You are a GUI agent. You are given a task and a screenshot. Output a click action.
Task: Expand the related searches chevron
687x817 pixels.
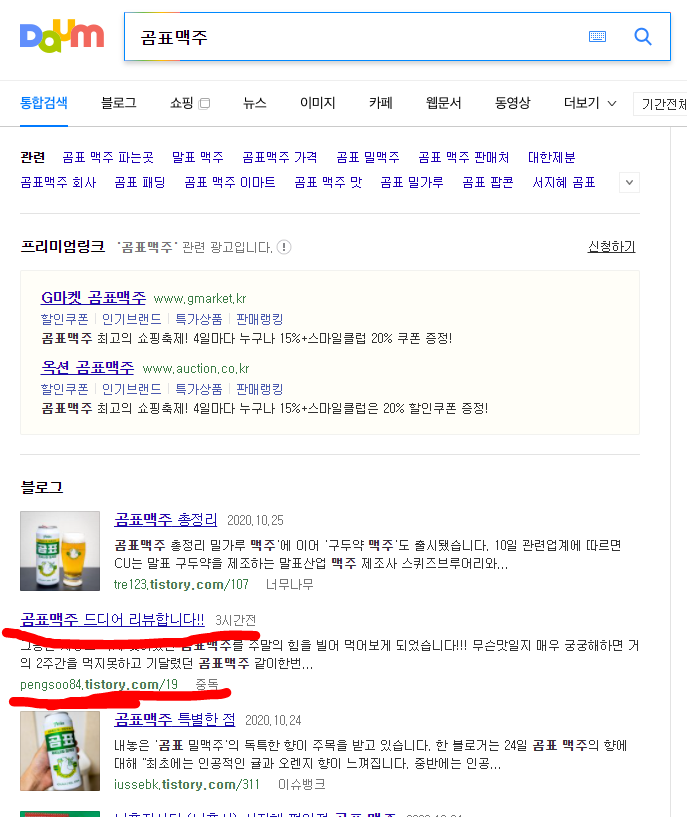[629, 182]
